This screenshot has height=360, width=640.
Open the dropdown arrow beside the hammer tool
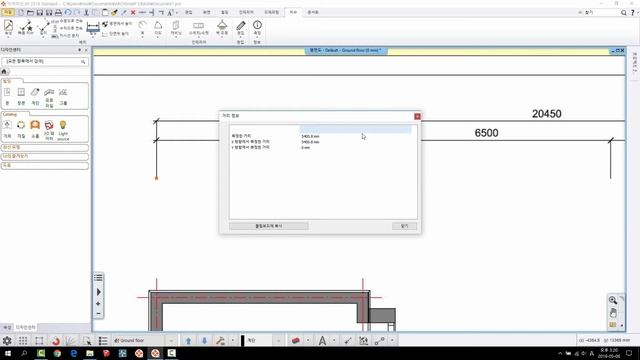pos(233,340)
